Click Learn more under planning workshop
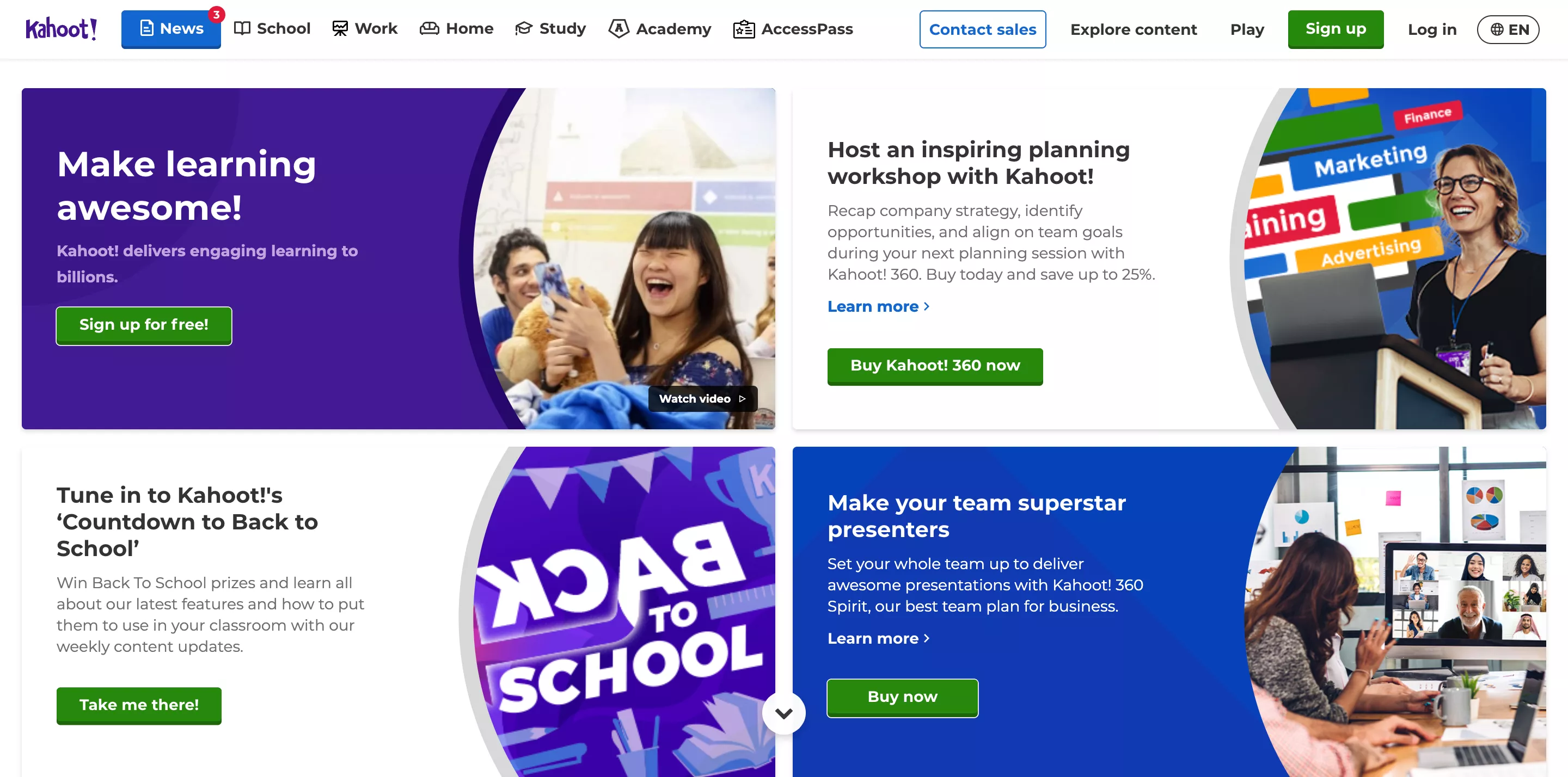Screen dimensions: 1568x777 click(x=878, y=306)
